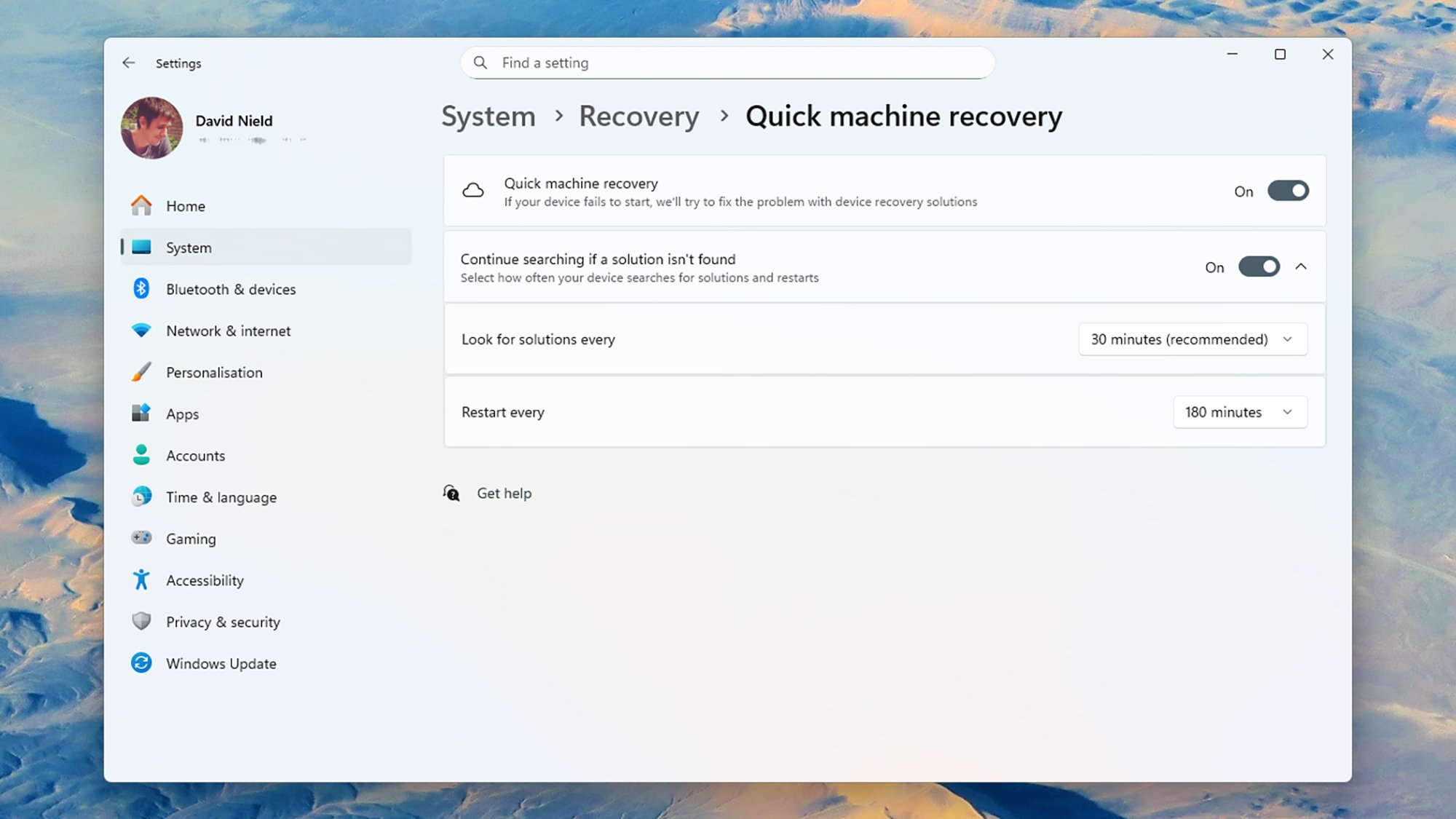This screenshot has height=819, width=1456.
Task: Click the Network wifi icon
Action: pos(141,331)
